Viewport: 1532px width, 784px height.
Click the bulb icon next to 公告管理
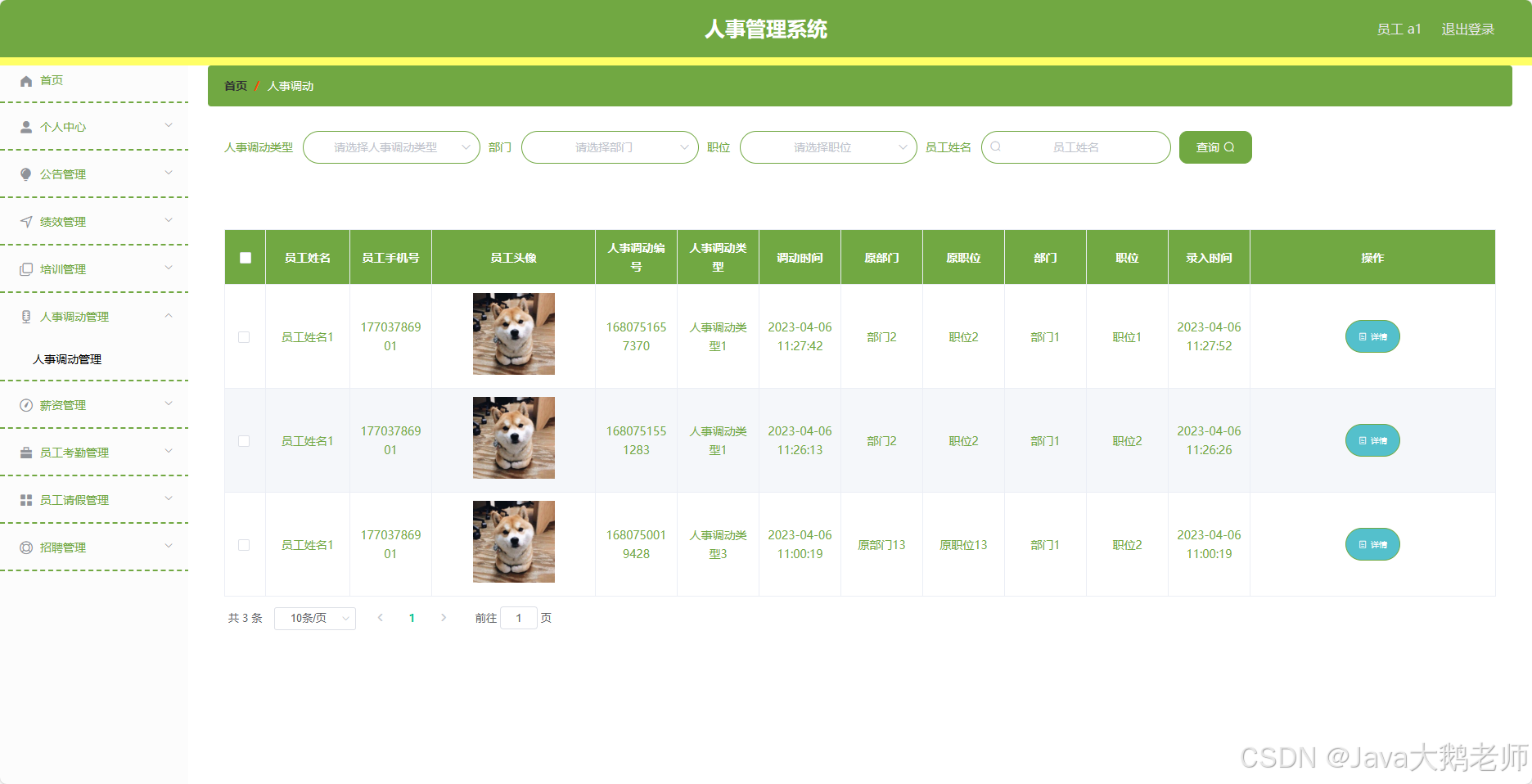(26, 174)
